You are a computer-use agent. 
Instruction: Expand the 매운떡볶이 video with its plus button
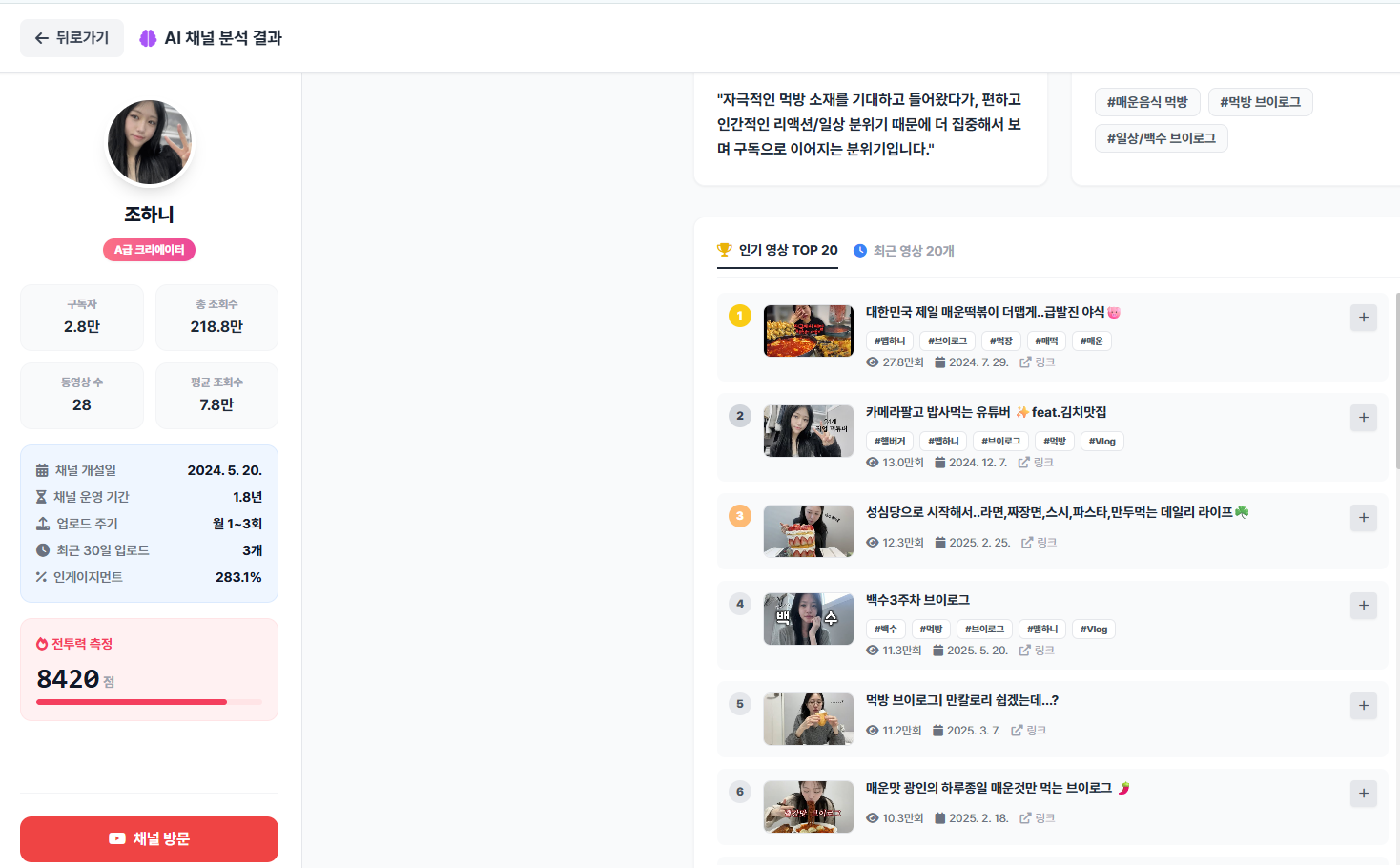(x=1363, y=318)
